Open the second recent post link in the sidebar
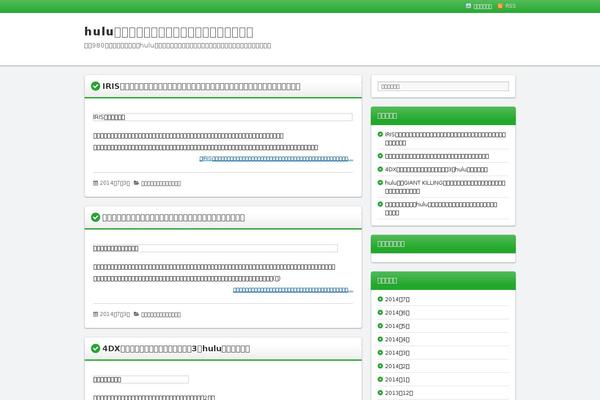This screenshot has width=600, height=400. coord(437,156)
